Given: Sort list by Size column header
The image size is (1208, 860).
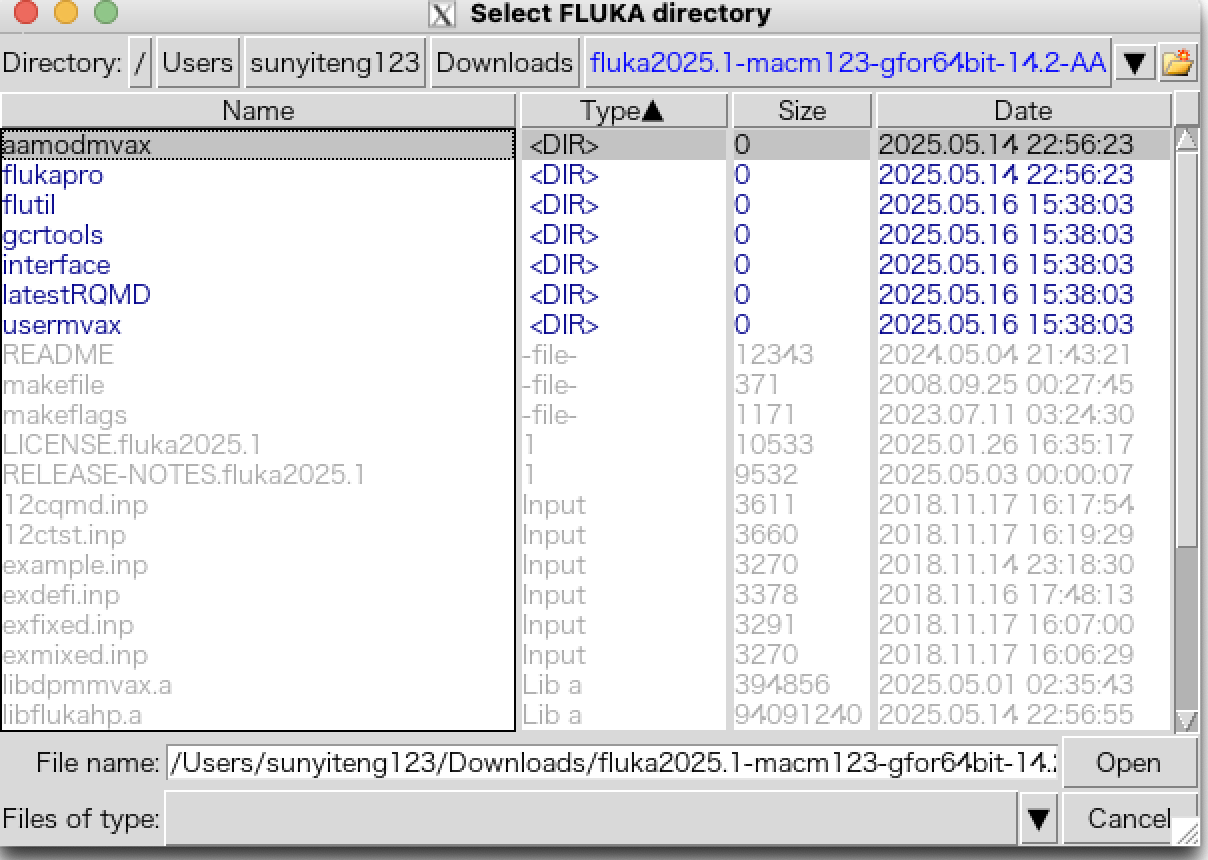Looking at the screenshot, I should (x=802, y=111).
